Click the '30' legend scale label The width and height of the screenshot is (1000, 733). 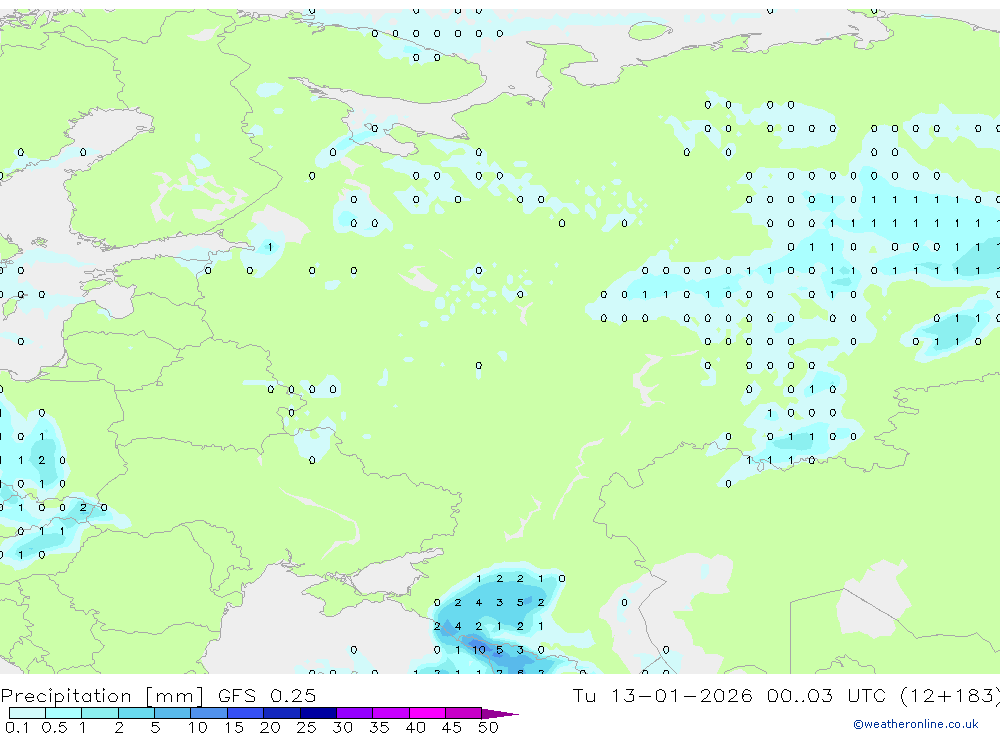point(342,727)
